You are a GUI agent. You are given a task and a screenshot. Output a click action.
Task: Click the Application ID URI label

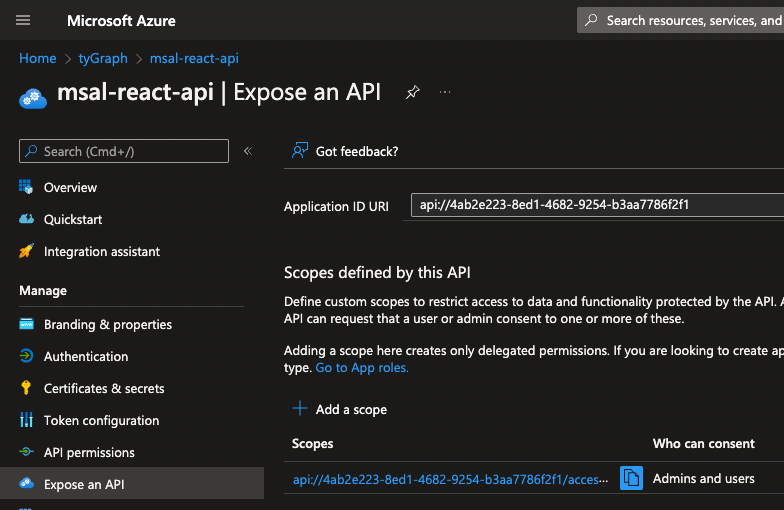[x=336, y=206]
